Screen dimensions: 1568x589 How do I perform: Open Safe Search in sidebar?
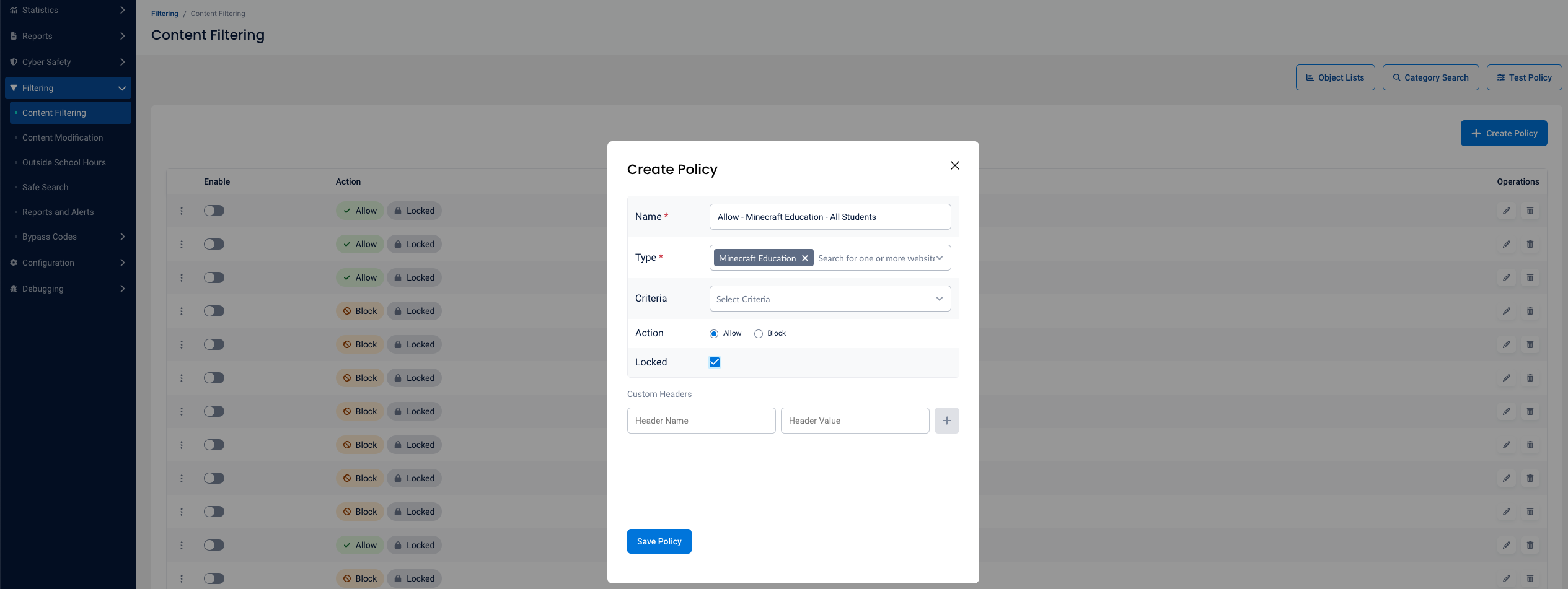45,187
